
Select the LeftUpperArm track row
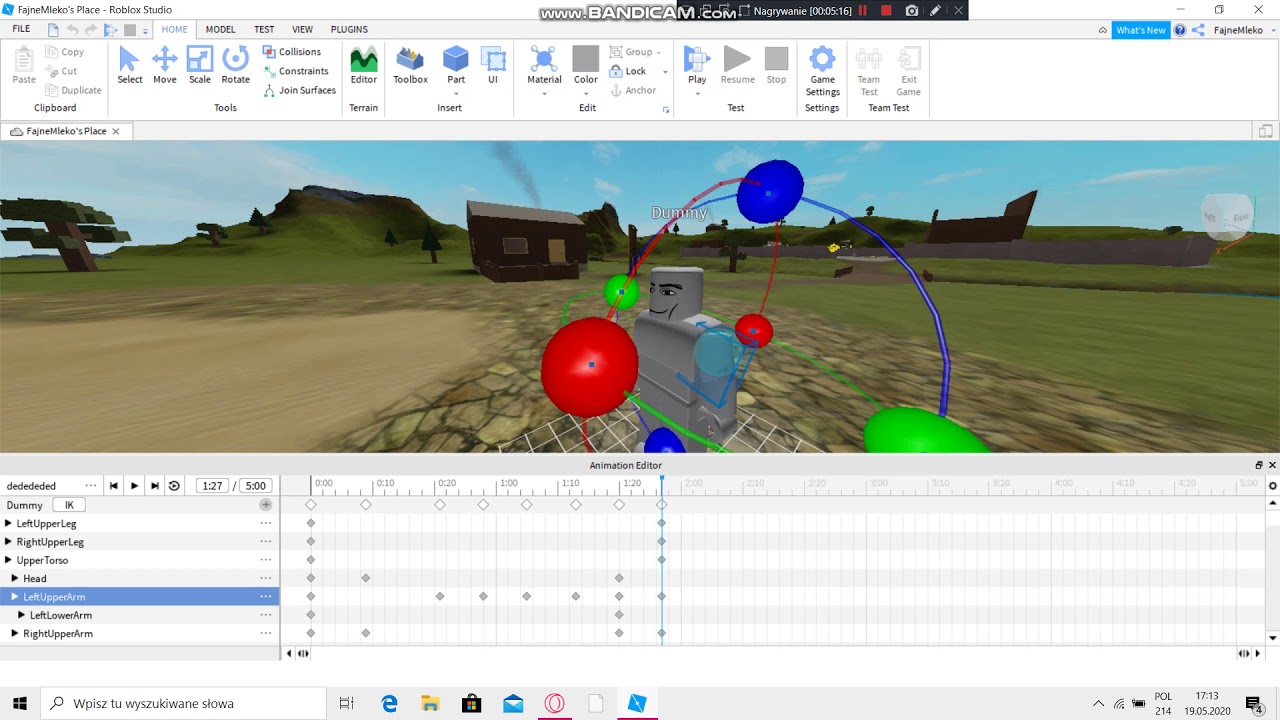click(x=139, y=597)
